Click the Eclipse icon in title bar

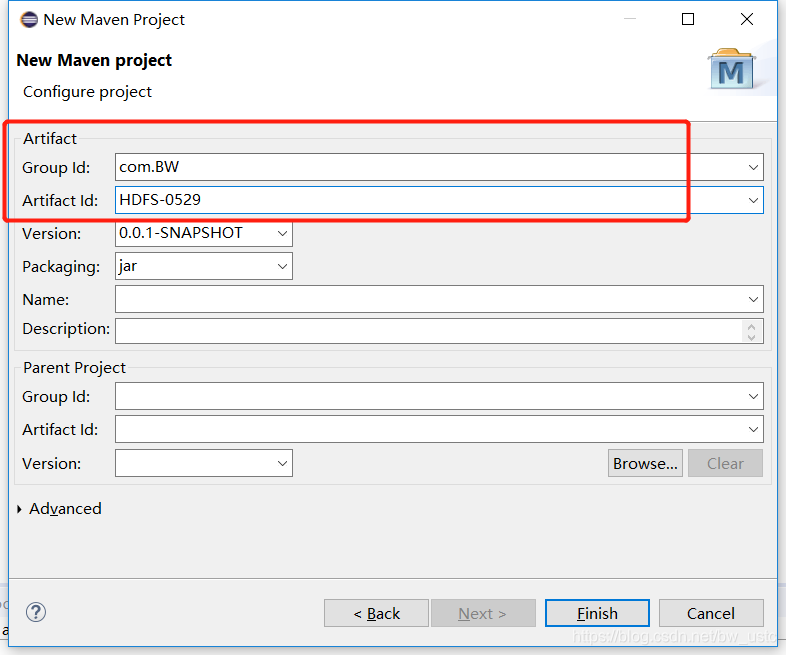point(29,20)
